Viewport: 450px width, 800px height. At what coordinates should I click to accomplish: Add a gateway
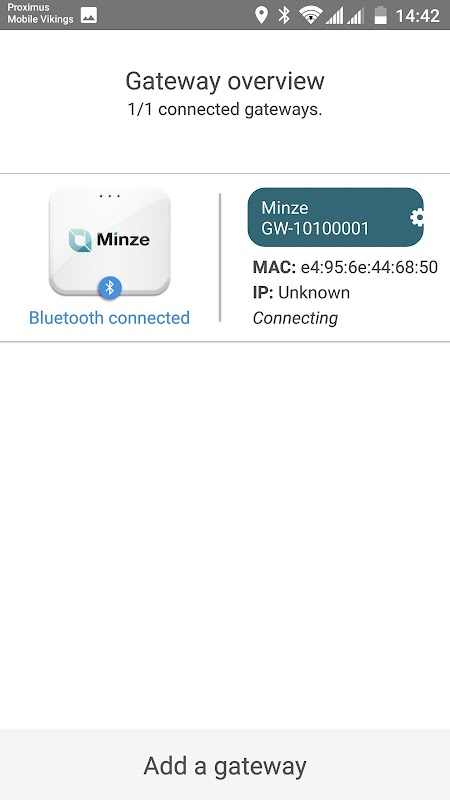pyautogui.click(x=225, y=765)
